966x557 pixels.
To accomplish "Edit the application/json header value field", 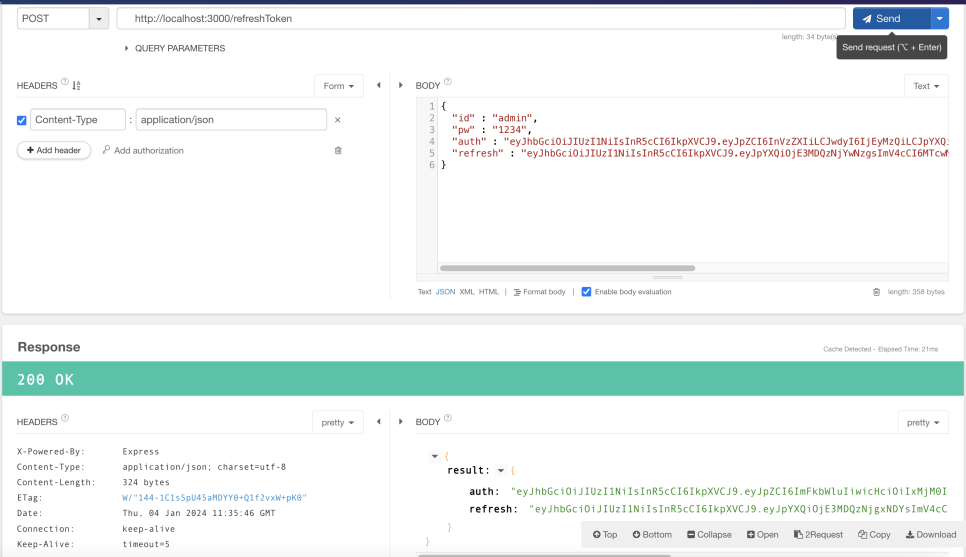I will coord(231,120).
